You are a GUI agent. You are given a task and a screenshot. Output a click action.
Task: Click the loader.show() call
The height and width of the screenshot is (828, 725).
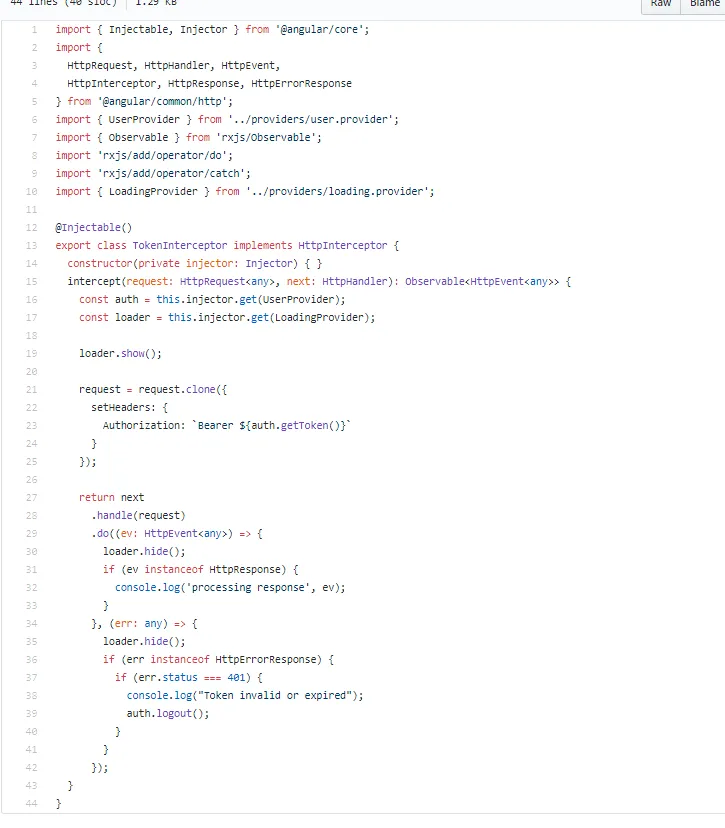[120, 353]
